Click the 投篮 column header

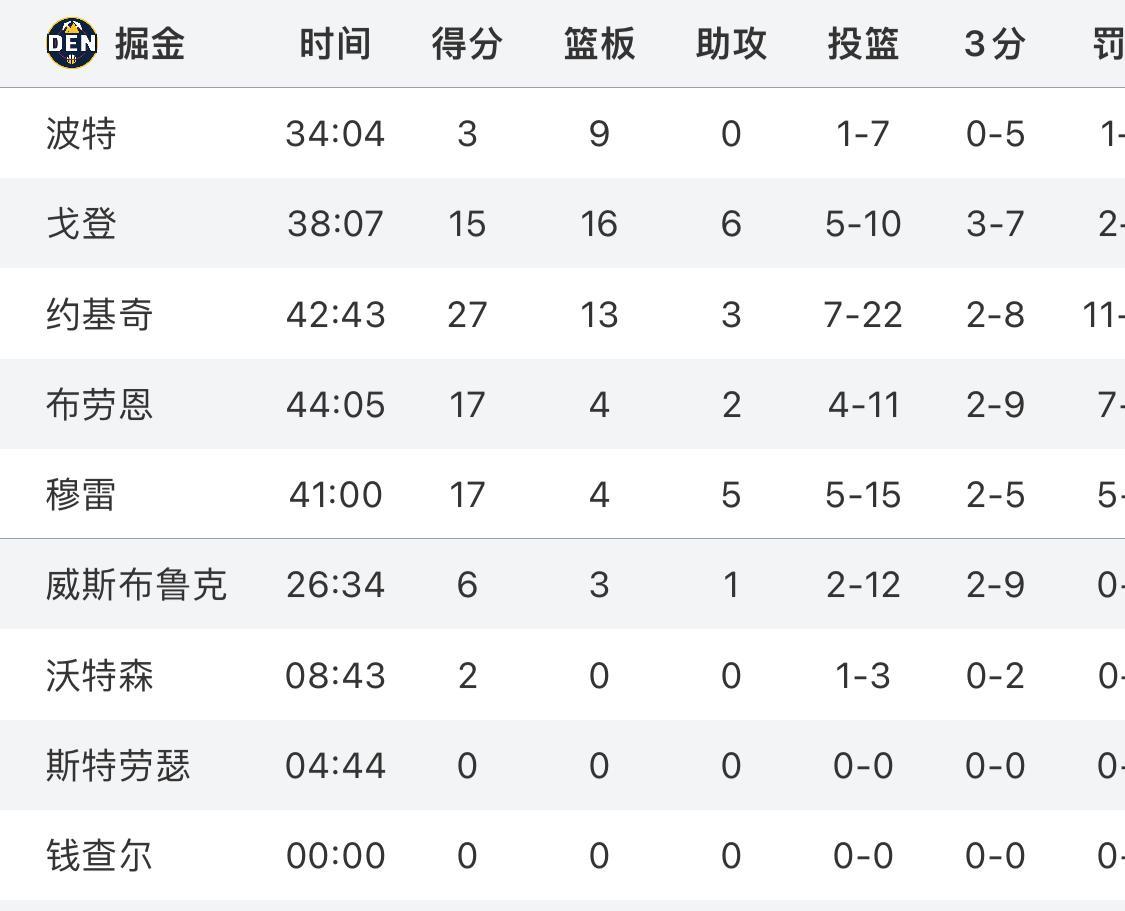point(863,44)
